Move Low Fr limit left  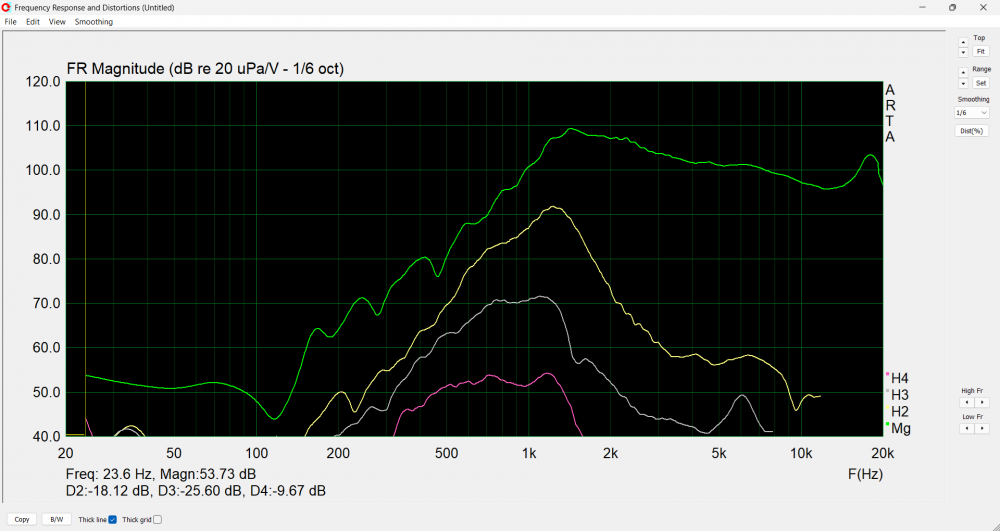965,428
